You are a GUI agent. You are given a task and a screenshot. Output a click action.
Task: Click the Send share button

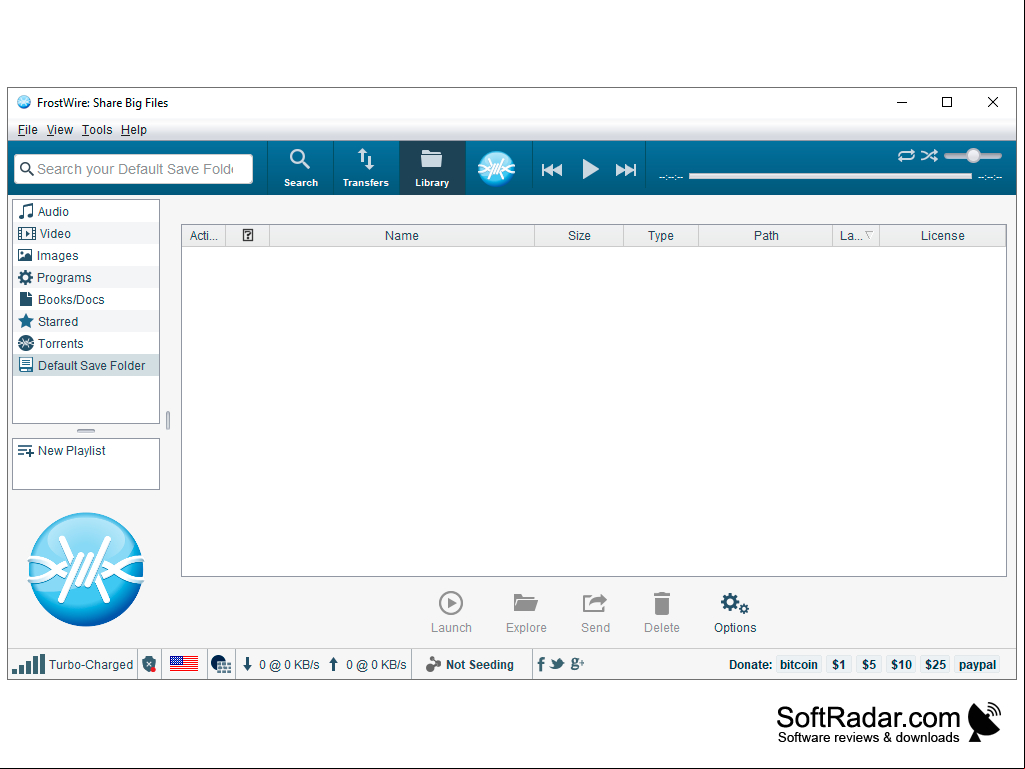click(x=596, y=612)
